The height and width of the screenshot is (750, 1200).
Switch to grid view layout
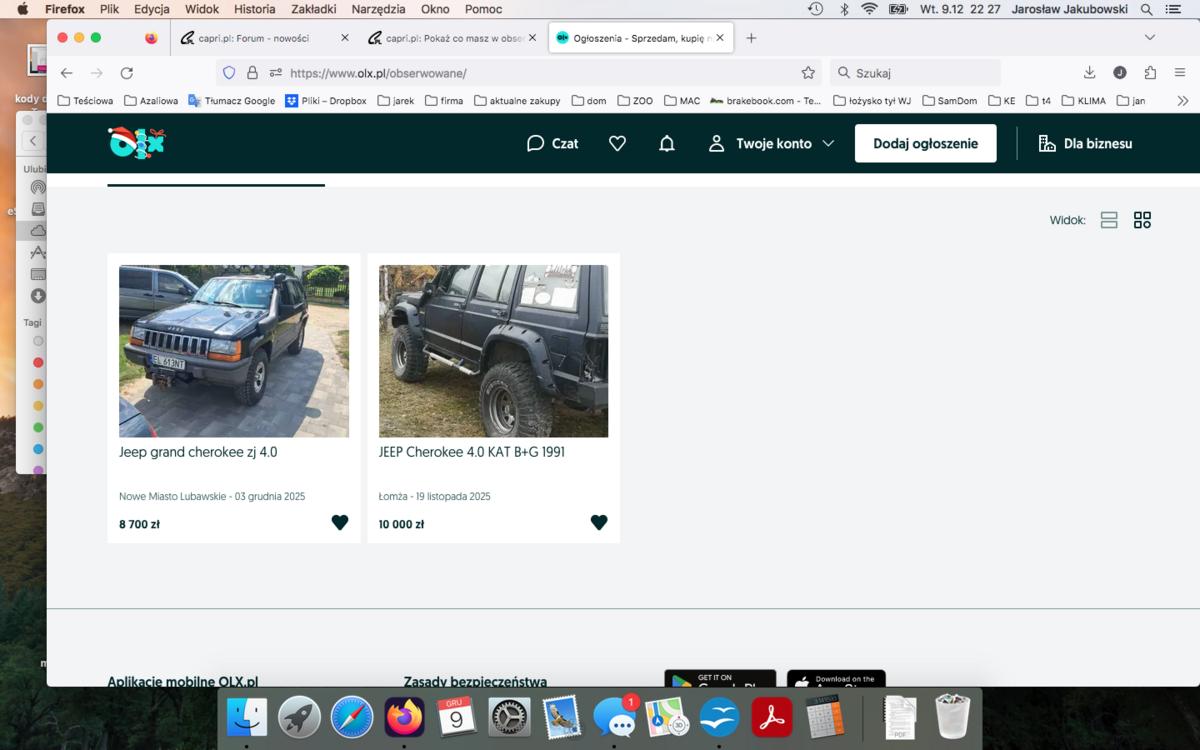point(1142,220)
